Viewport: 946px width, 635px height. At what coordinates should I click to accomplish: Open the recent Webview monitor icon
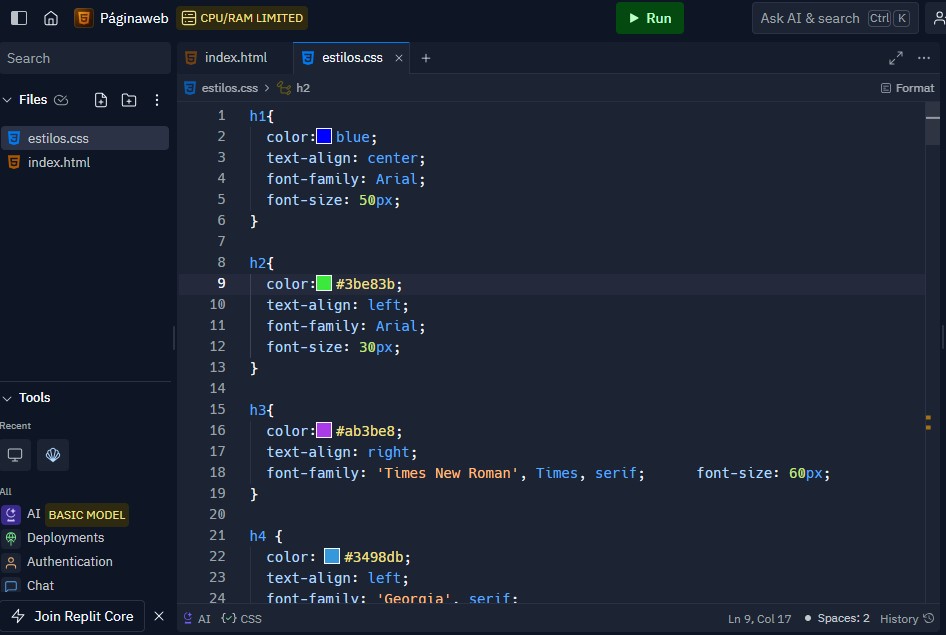15,455
